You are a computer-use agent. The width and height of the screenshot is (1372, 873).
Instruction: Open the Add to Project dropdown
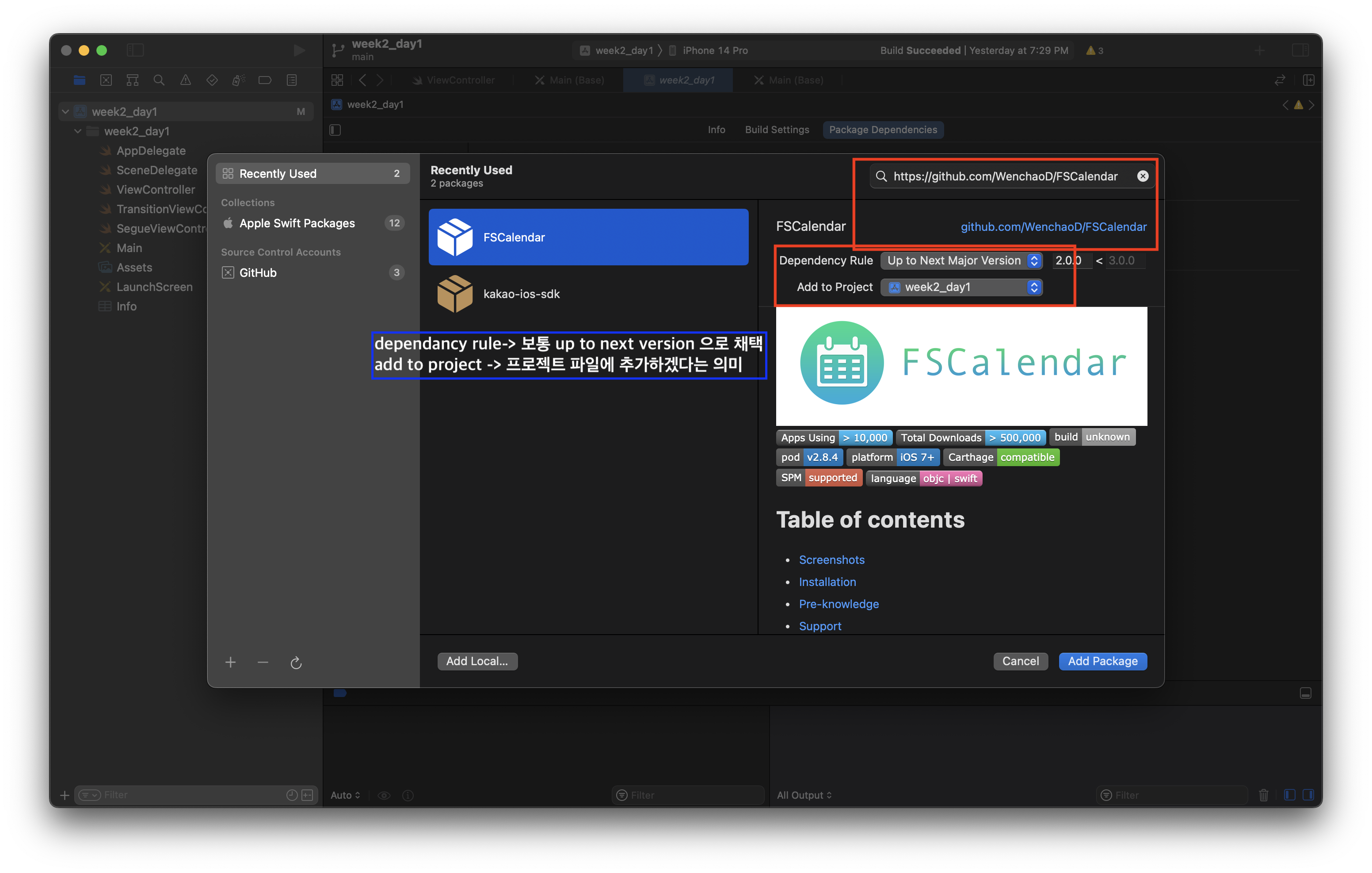pyautogui.click(x=961, y=287)
